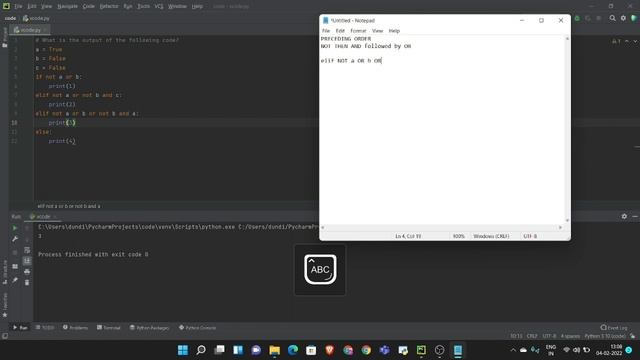The height and width of the screenshot is (360, 640).
Task: Open Microsoft Edge from taskbar
Action: [293, 350]
